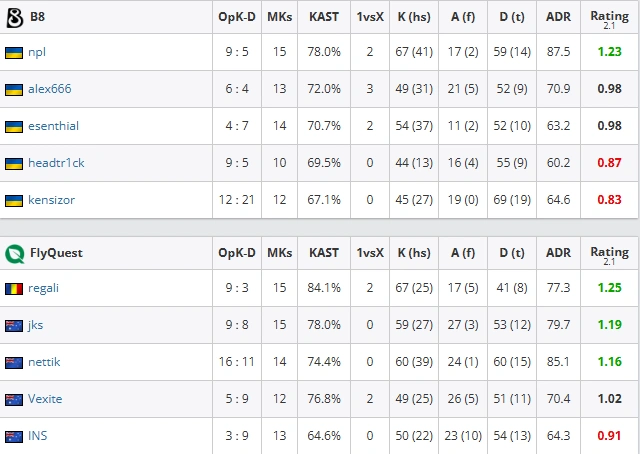Click the flag icon next to nettik
Screen dimensions: 640x454
14,363
